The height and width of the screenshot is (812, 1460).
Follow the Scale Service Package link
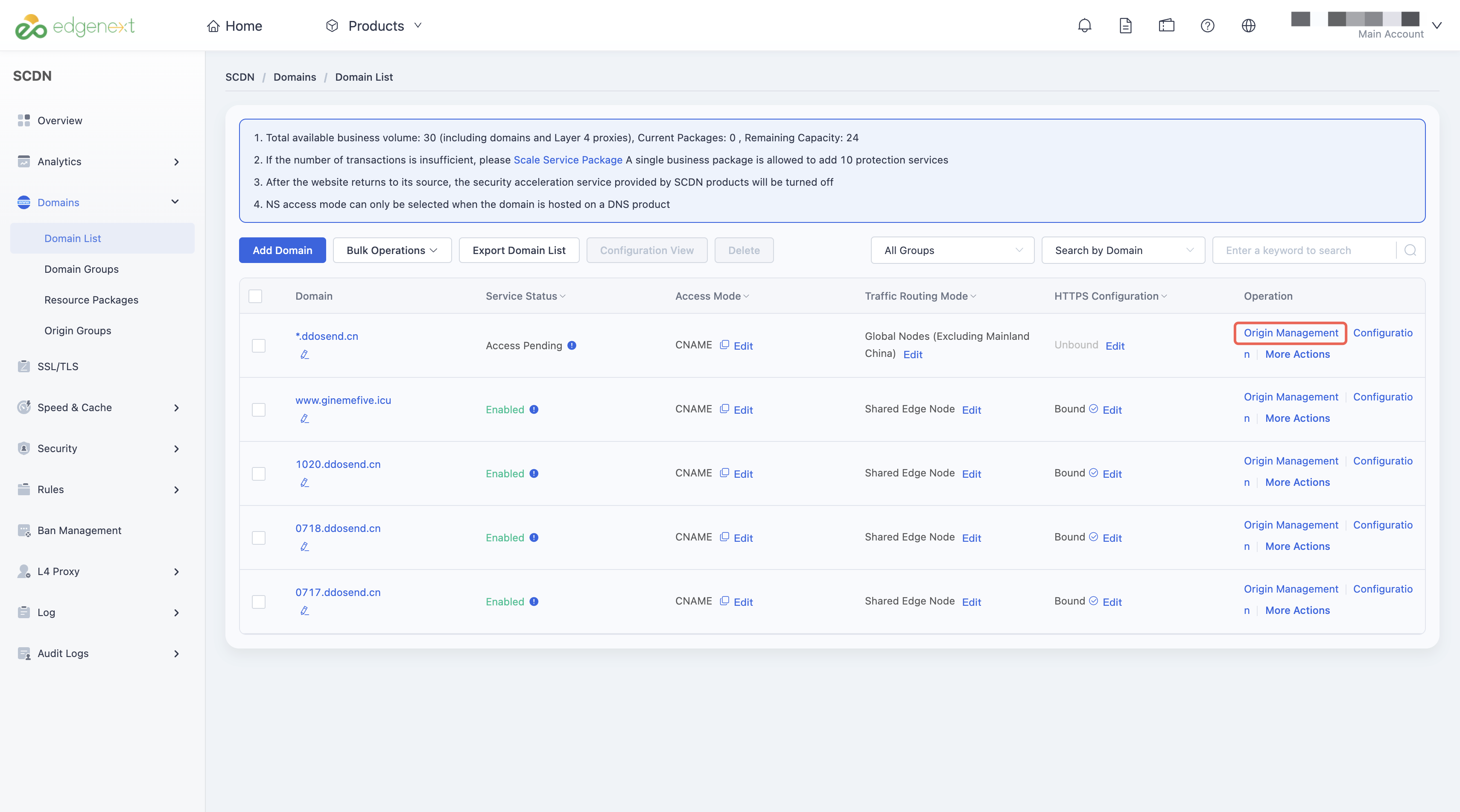point(568,160)
